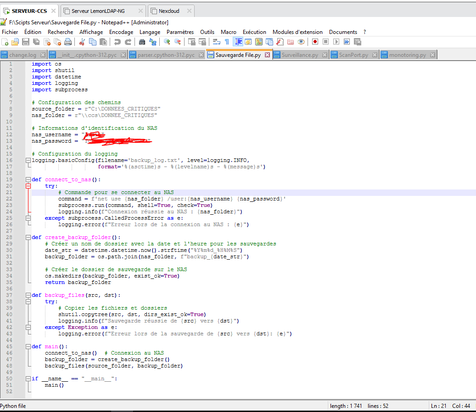
Task: Collapse the create_backup_folder function fold marker
Action: click(x=28, y=238)
